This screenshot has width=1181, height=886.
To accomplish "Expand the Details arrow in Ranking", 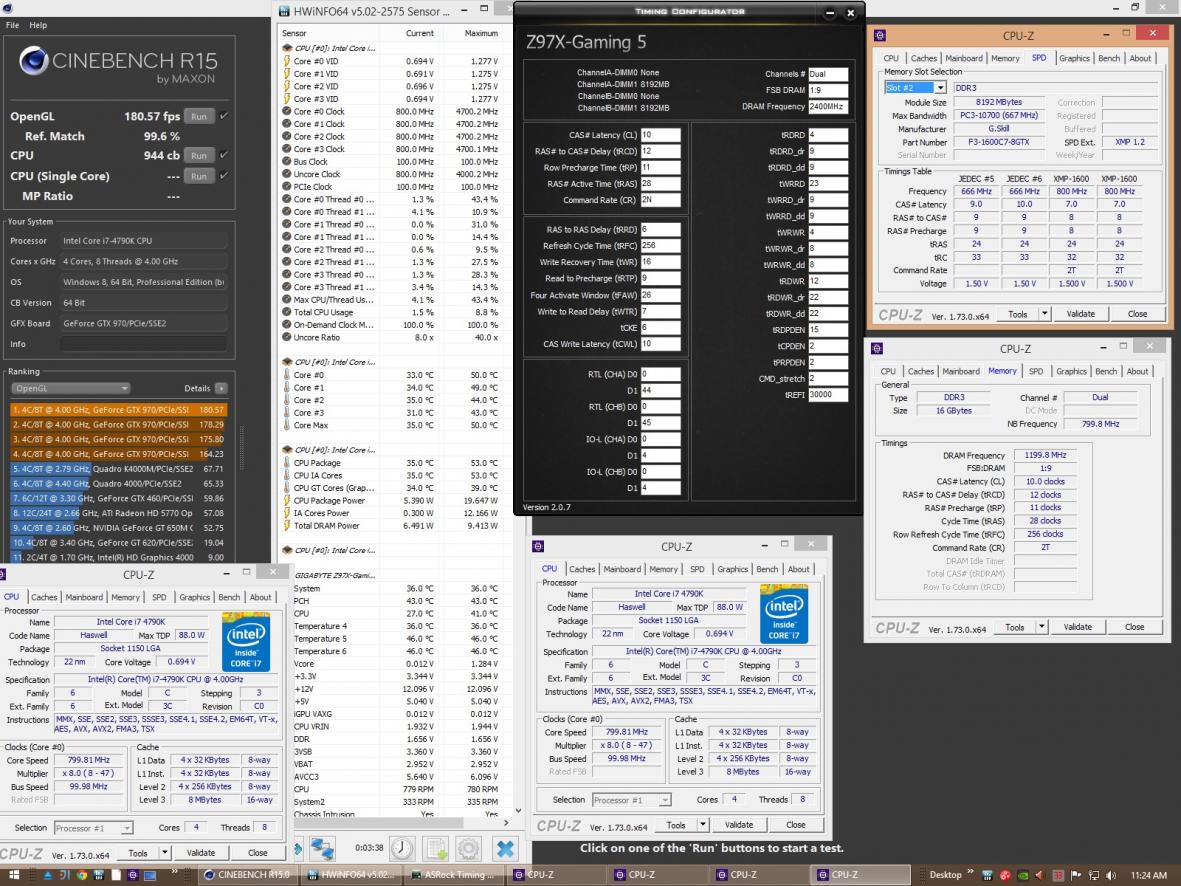I will pos(221,388).
